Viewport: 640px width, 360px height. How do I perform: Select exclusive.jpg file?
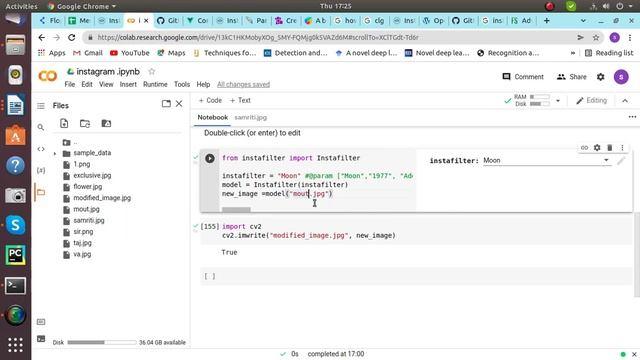(92, 176)
